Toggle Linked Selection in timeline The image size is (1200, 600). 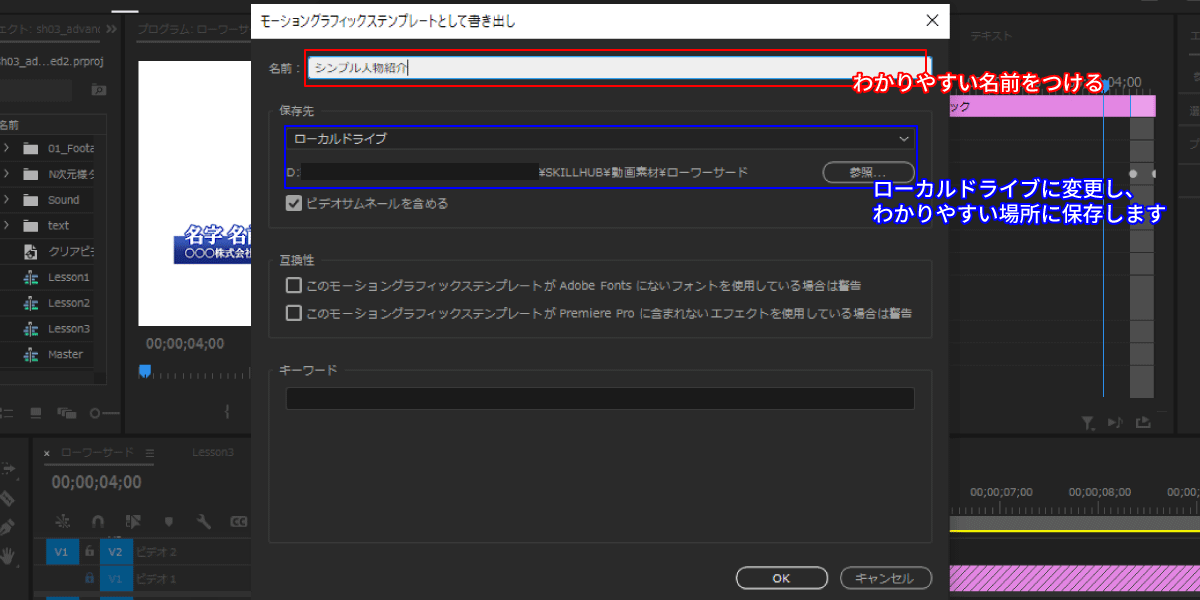click(133, 521)
